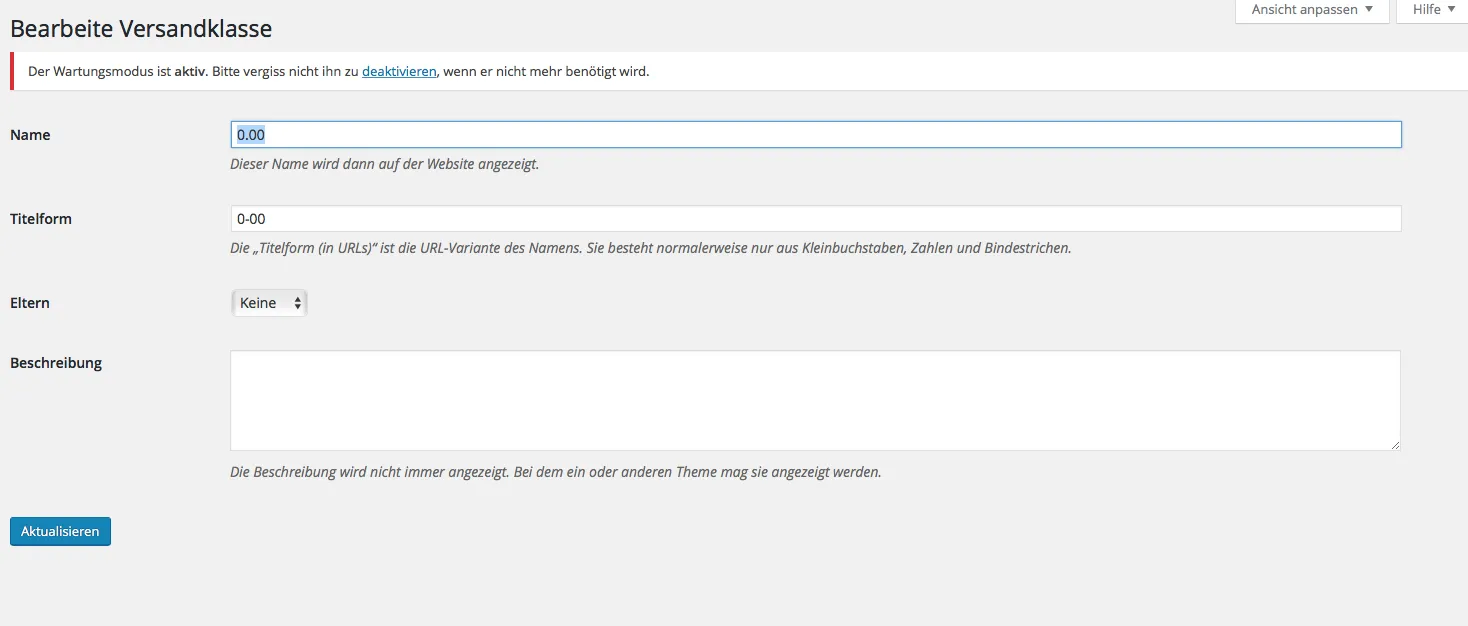The width and height of the screenshot is (1468, 626).
Task: Click inside the Beschreibung text area
Action: 815,400
